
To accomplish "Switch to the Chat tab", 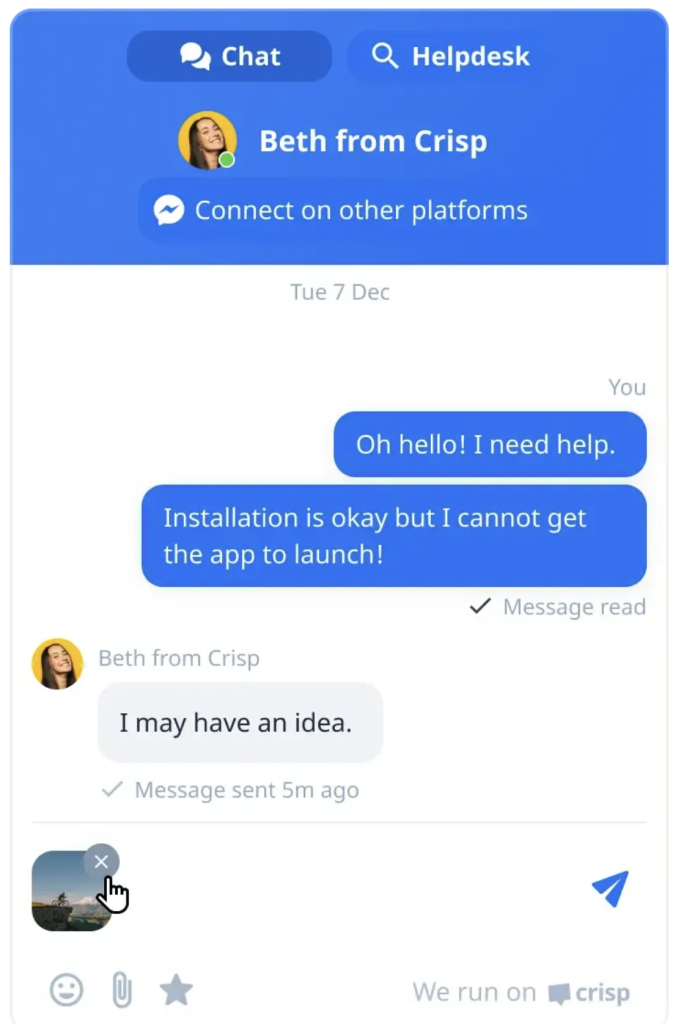I will (x=229, y=56).
